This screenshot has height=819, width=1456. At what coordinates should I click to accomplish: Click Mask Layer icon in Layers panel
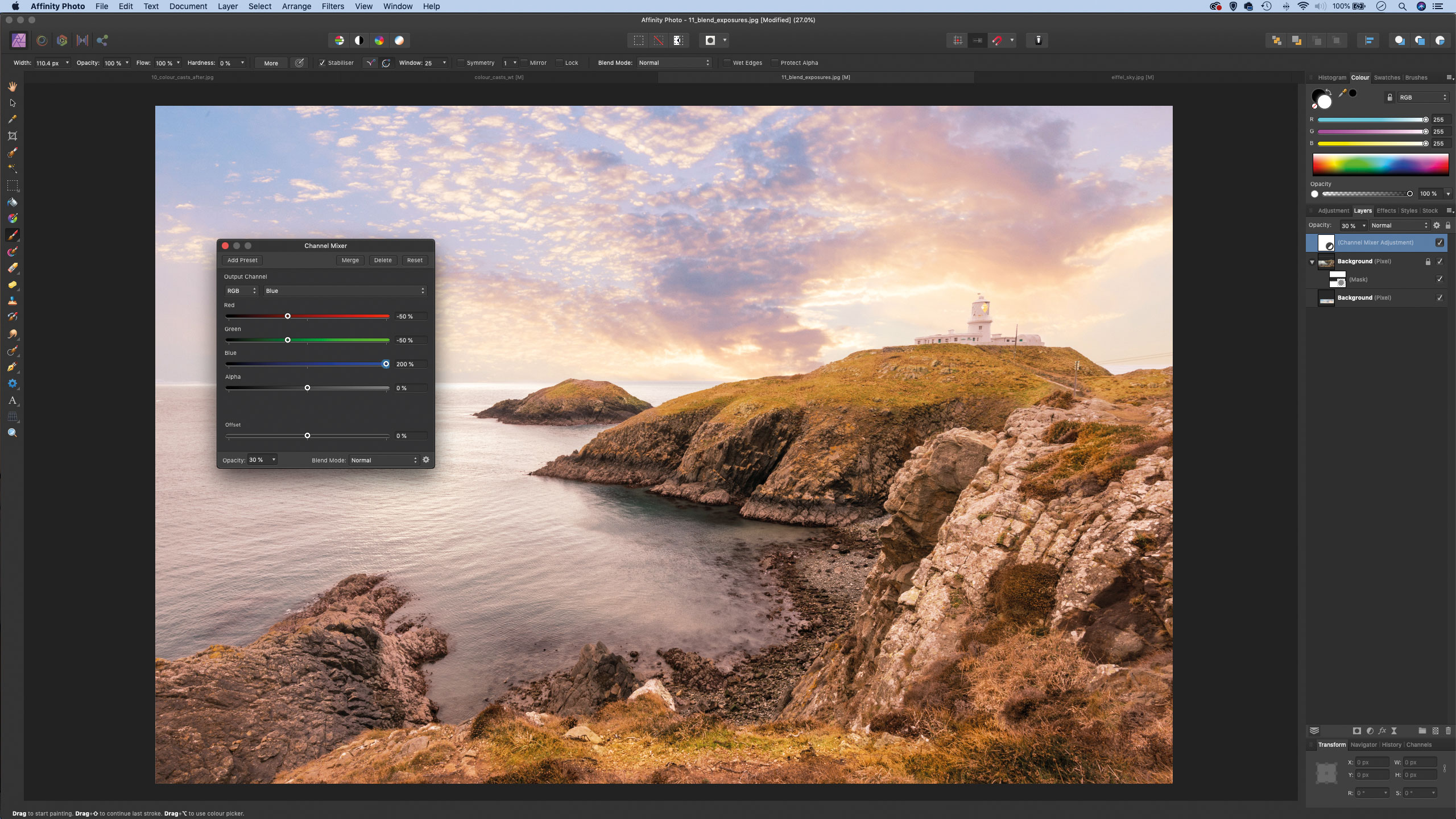[x=1356, y=731]
